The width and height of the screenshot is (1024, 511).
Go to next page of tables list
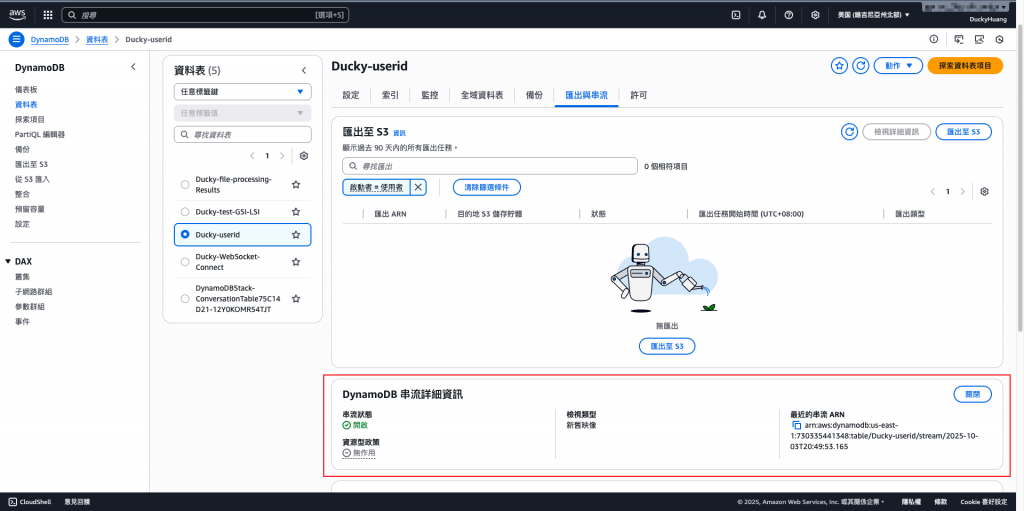282,156
